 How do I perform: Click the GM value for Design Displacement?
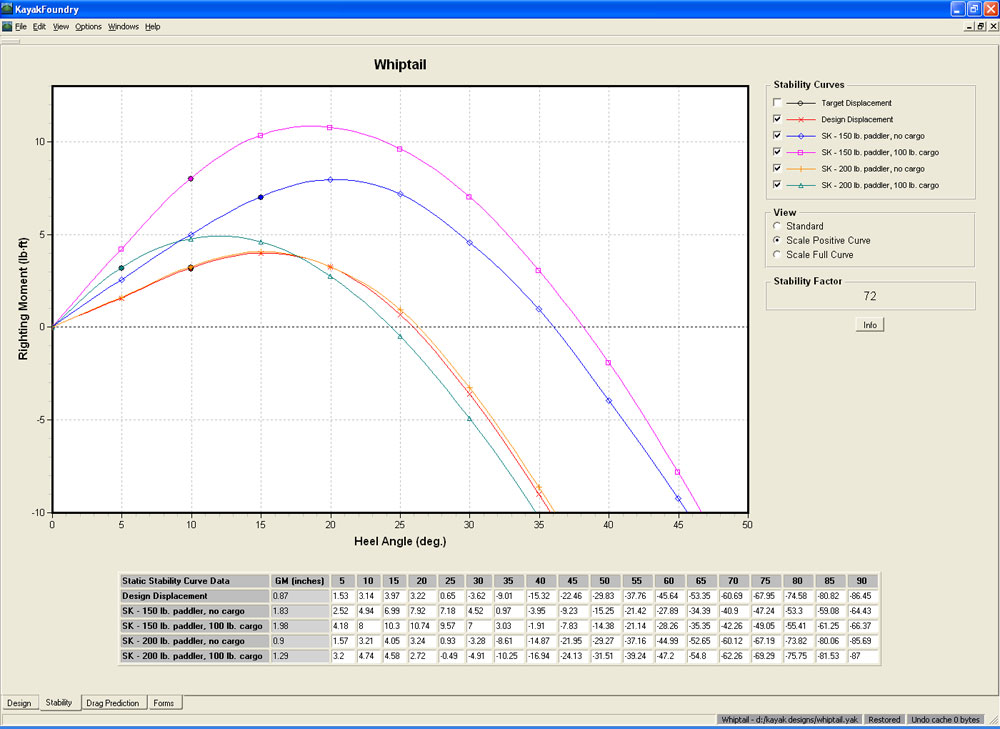coord(300,596)
